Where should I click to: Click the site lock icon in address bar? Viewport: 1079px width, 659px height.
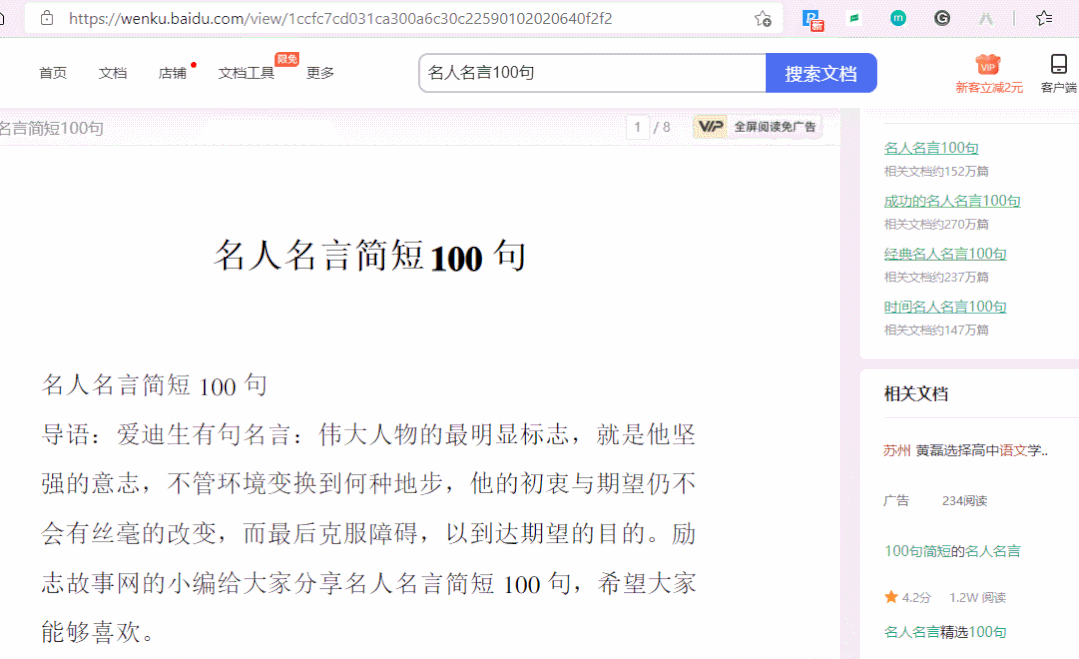46,19
